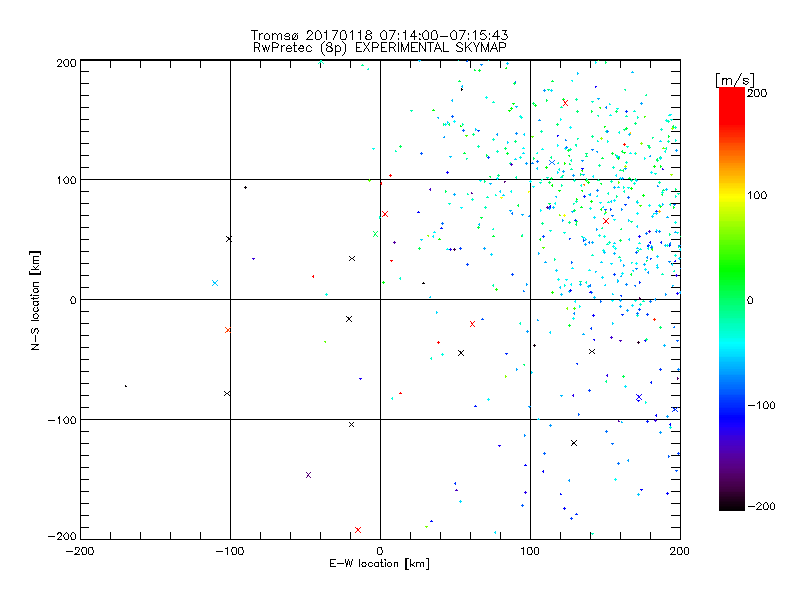Pick the black bottom of the colorbar
800x600 pixels.
point(732,505)
